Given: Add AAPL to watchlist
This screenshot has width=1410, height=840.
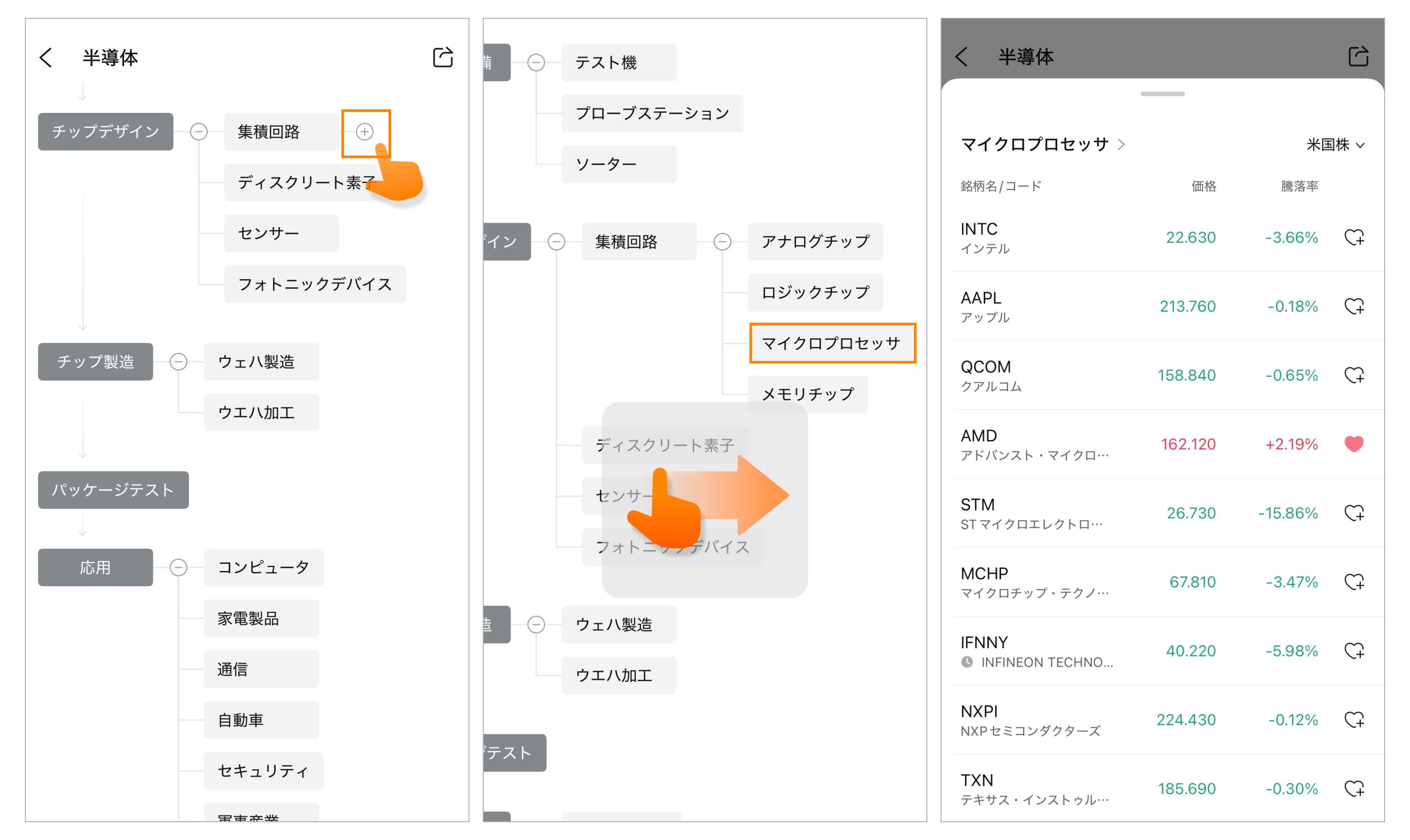Looking at the screenshot, I should pos(1354,306).
